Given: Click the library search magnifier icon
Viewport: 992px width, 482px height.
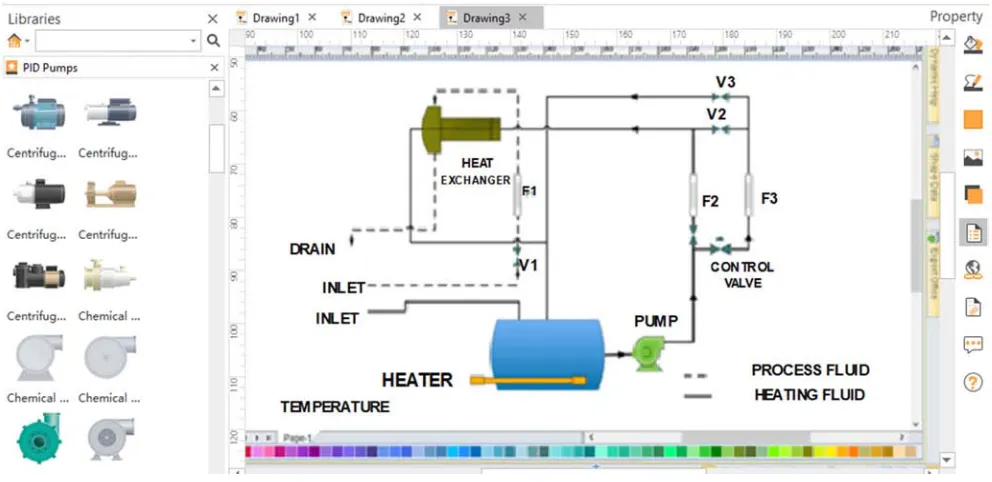Looking at the screenshot, I should click(213, 41).
